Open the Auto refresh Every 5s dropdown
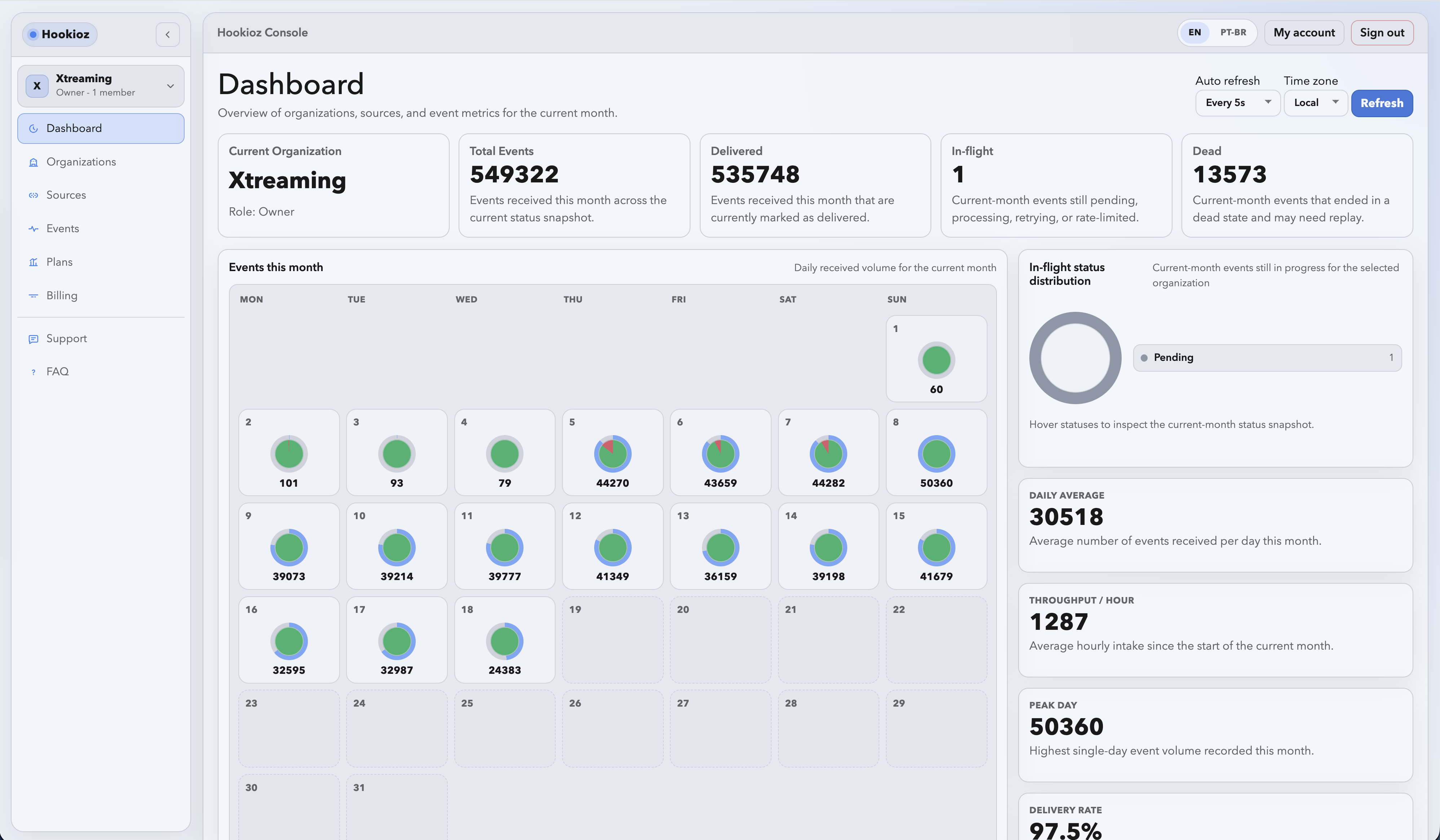 click(x=1237, y=103)
